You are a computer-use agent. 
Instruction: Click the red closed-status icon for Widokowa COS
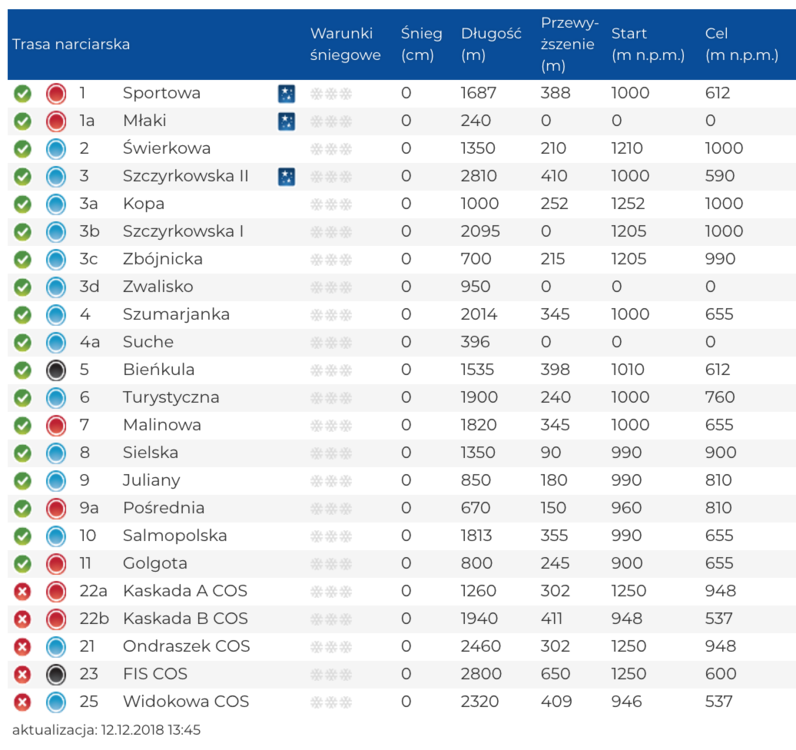[22, 702]
